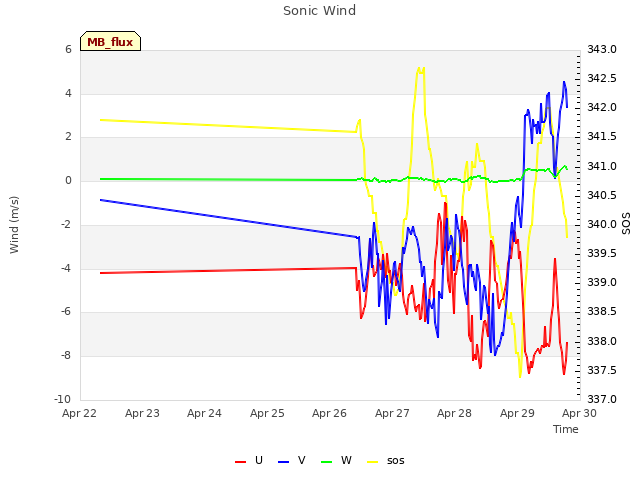Toggle the U series legend entry
This screenshot has height=480, width=640.
click(x=249, y=460)
